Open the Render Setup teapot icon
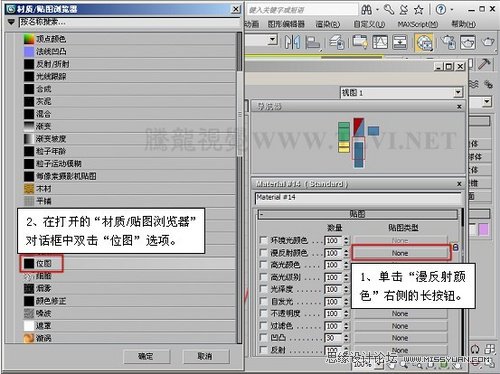The height and width of the screenshot is (374, 500). tap(448, 42)
